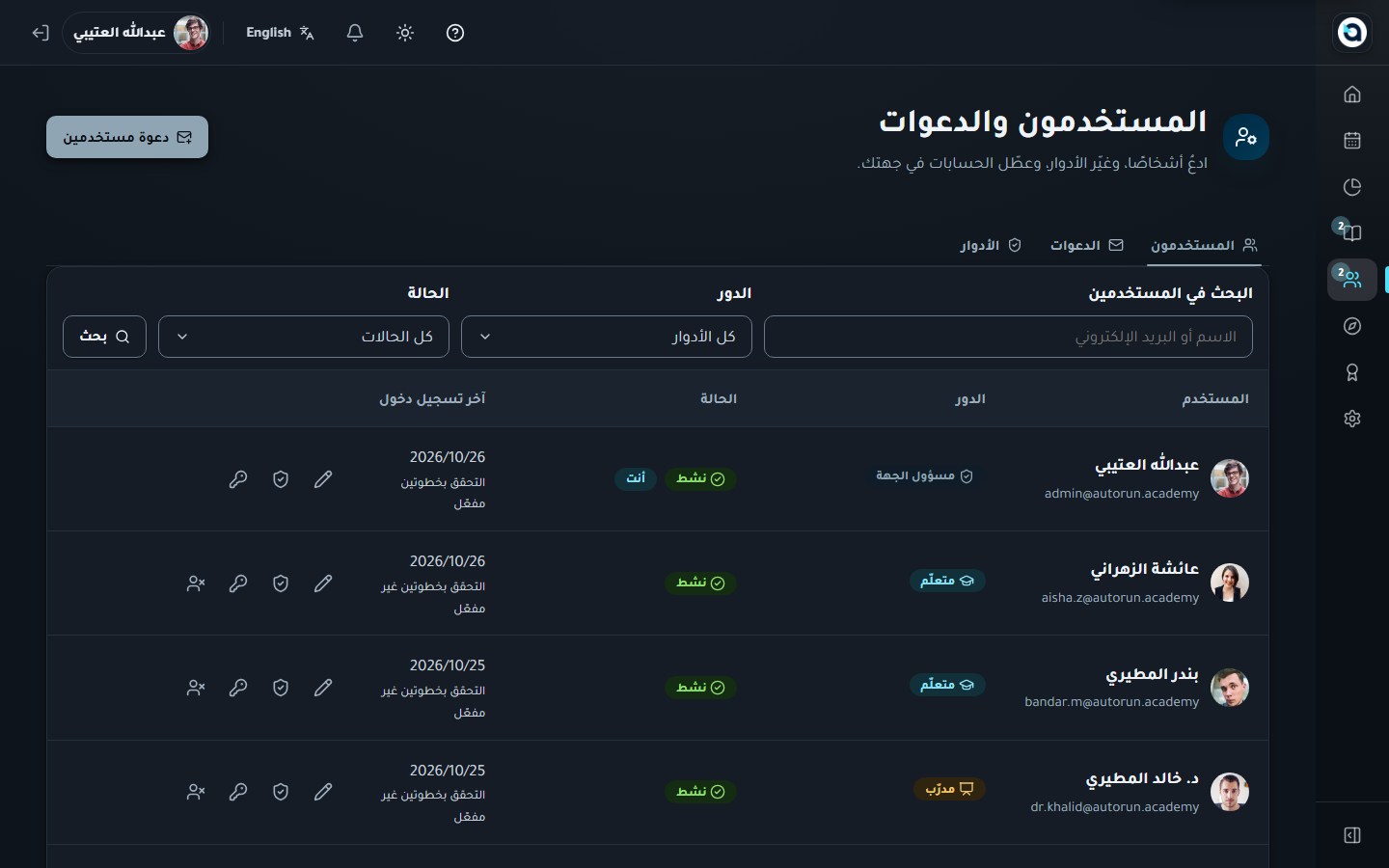Viewport: 1389px width, 868px height.
Task: Deactivate user icon for بندر المطيري
Action: coord(196,688)
